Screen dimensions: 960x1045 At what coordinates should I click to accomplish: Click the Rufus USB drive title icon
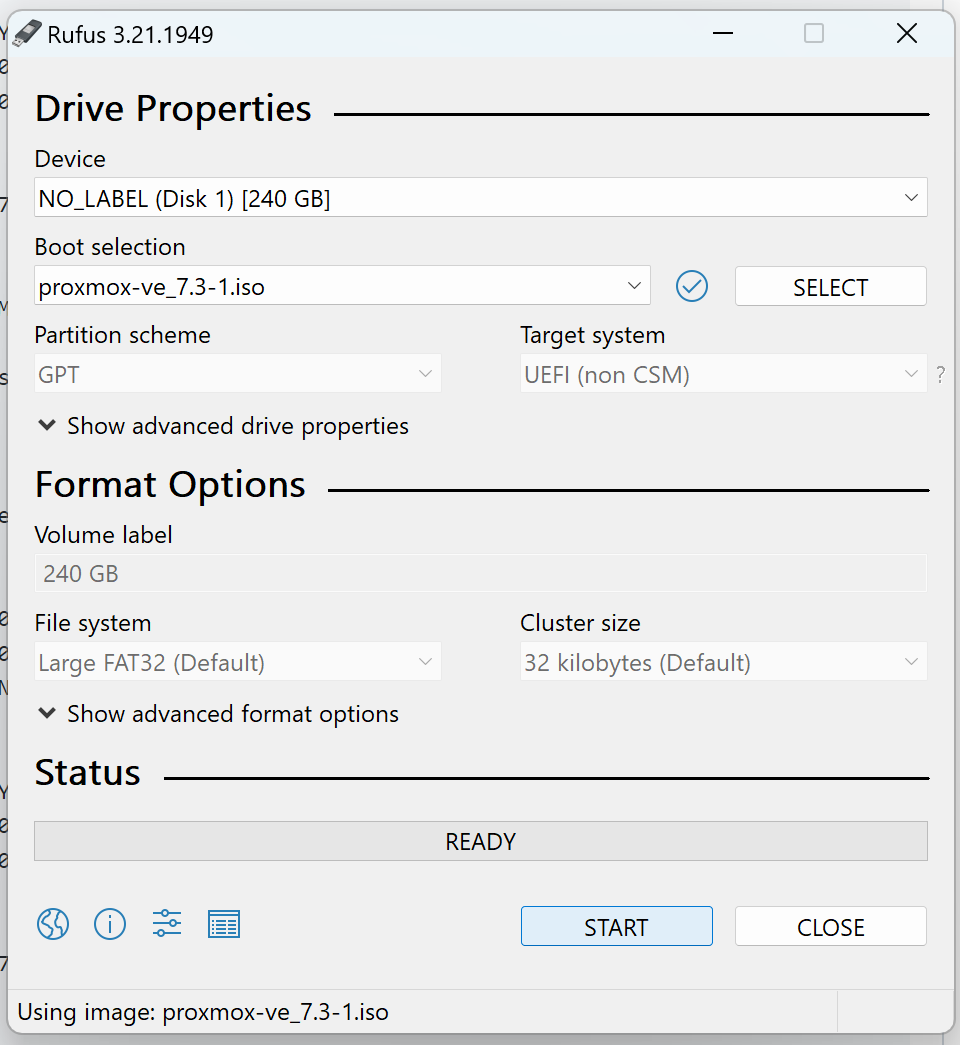pos(28,34)
